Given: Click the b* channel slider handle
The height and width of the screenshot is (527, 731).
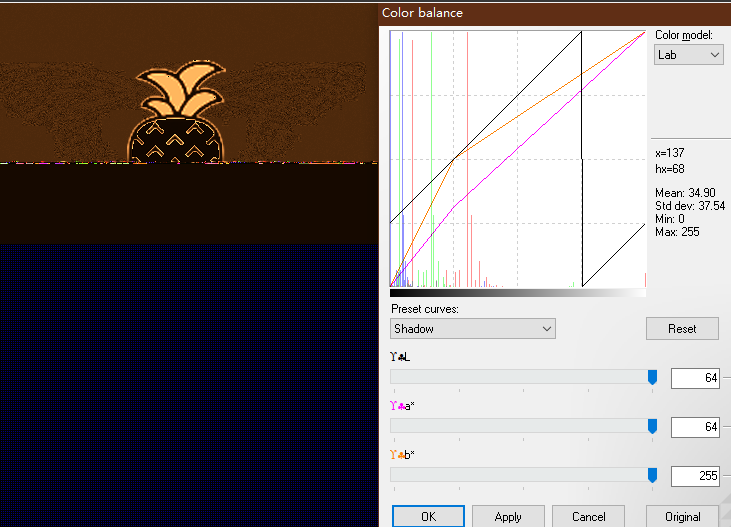Looking at the screenshot, I should (653, 475).
